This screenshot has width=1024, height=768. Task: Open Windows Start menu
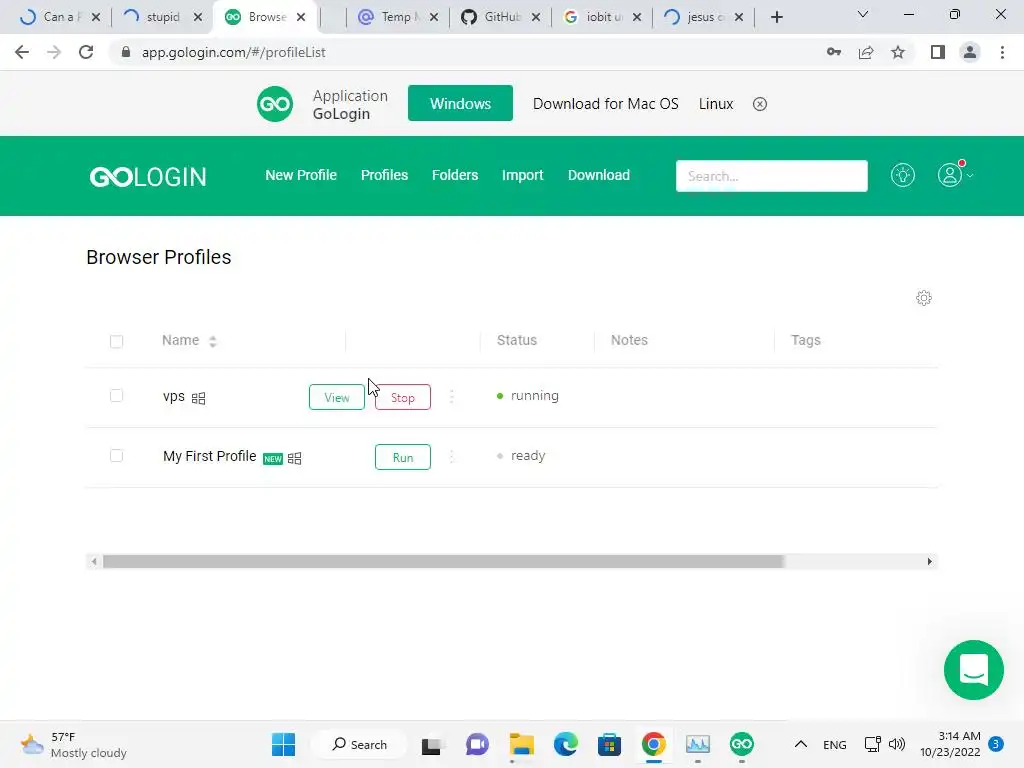pos(283,744)
